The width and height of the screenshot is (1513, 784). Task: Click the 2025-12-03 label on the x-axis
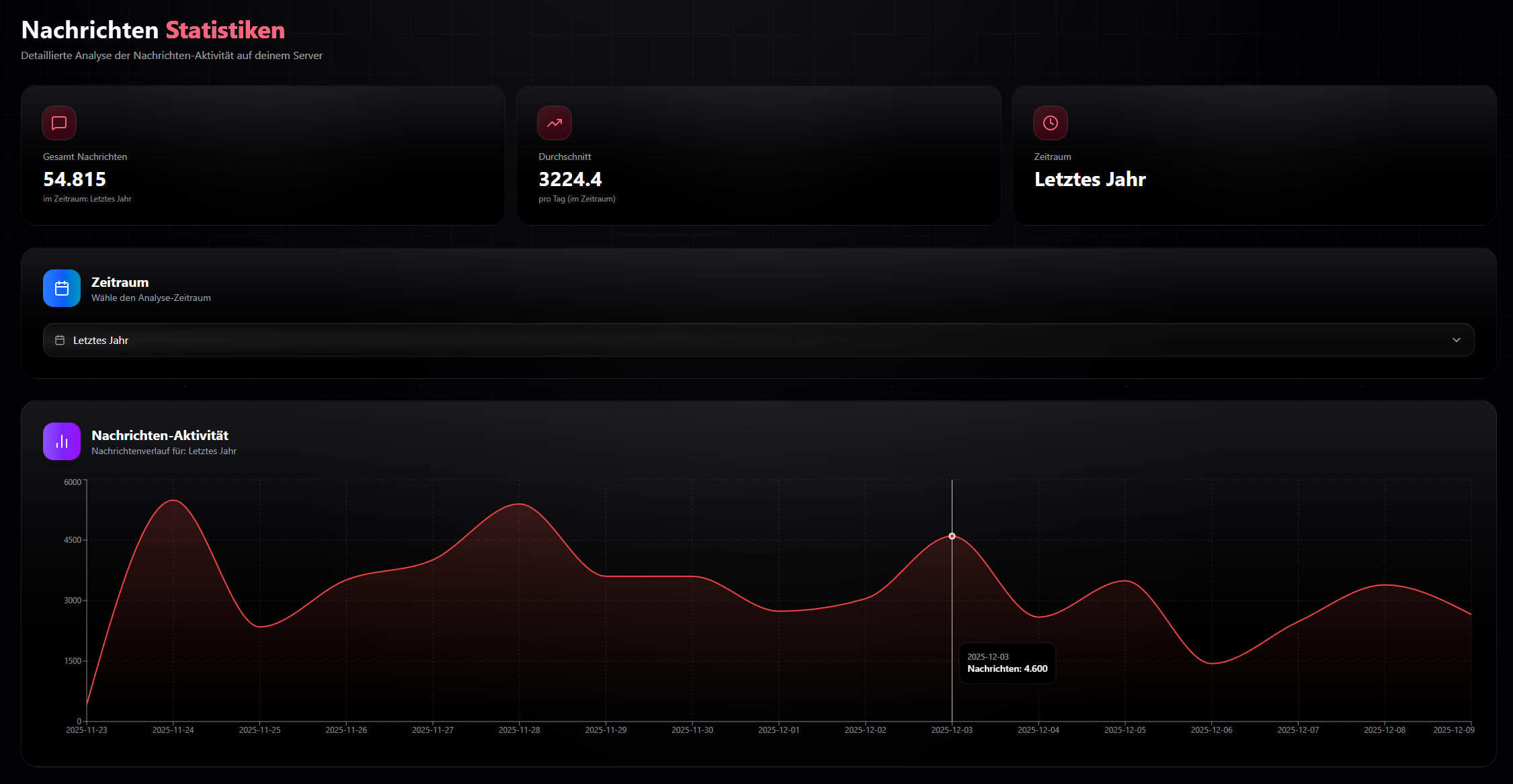[x=952, y=730]
